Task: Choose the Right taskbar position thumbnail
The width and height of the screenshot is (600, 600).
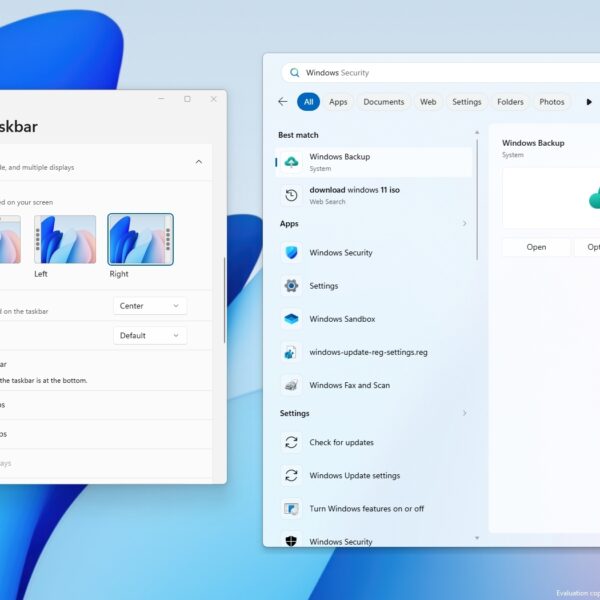Action: 140,240
